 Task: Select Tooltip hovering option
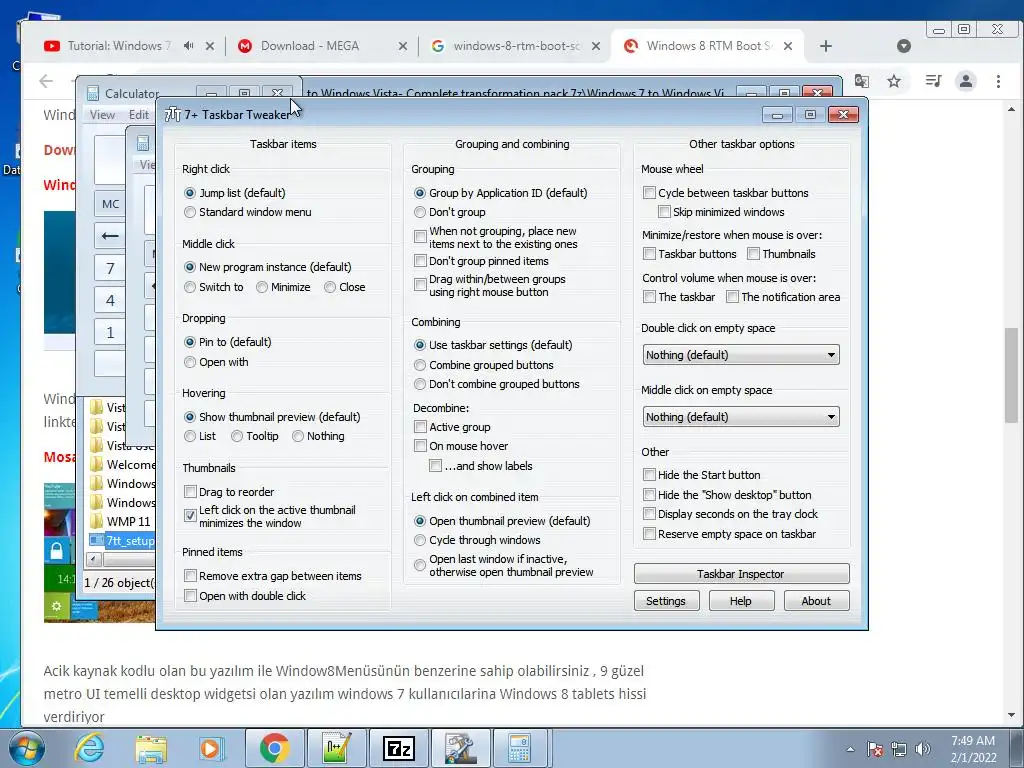point(237,436)
